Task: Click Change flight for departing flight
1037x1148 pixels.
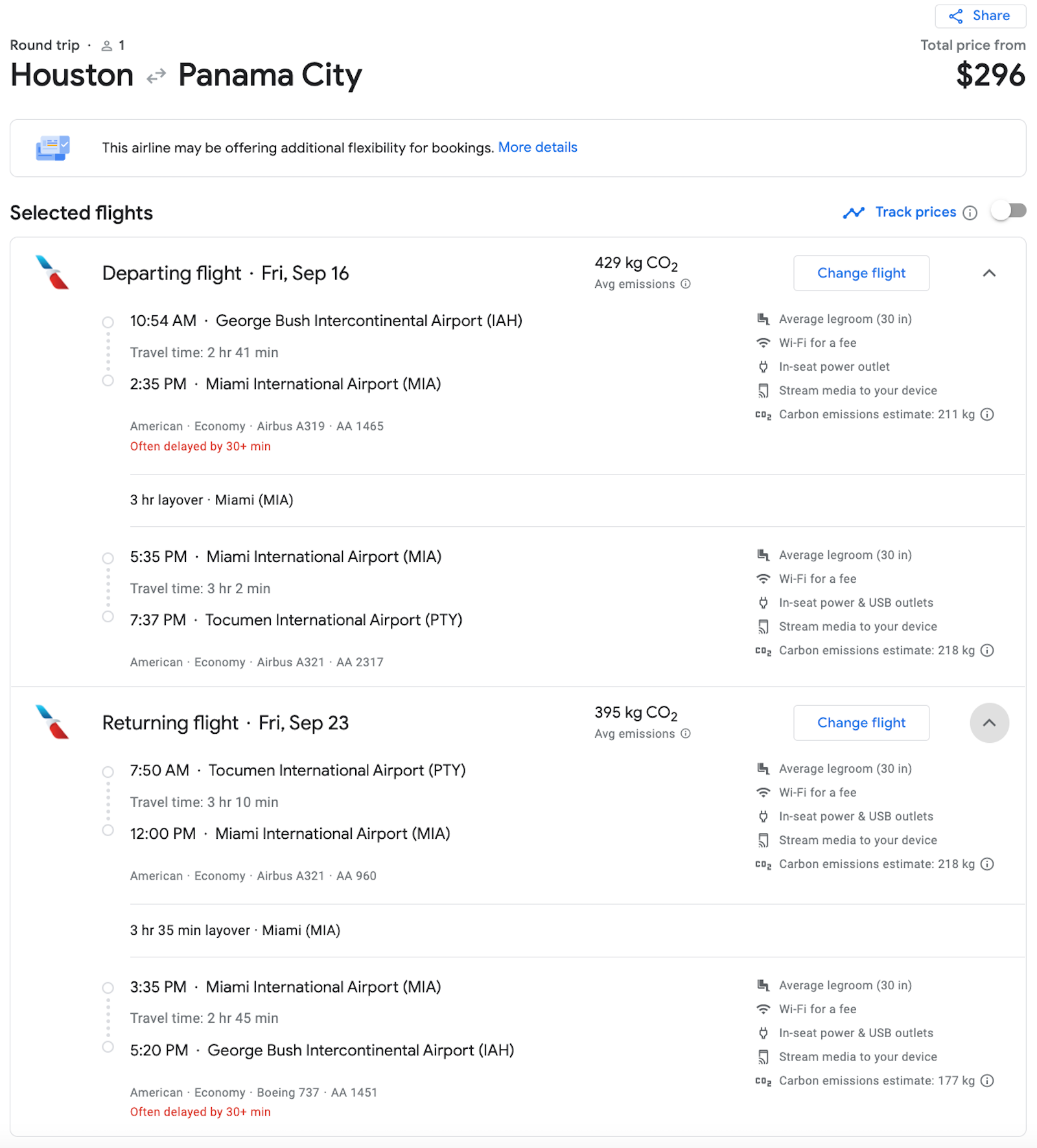Action: point(861,273)
